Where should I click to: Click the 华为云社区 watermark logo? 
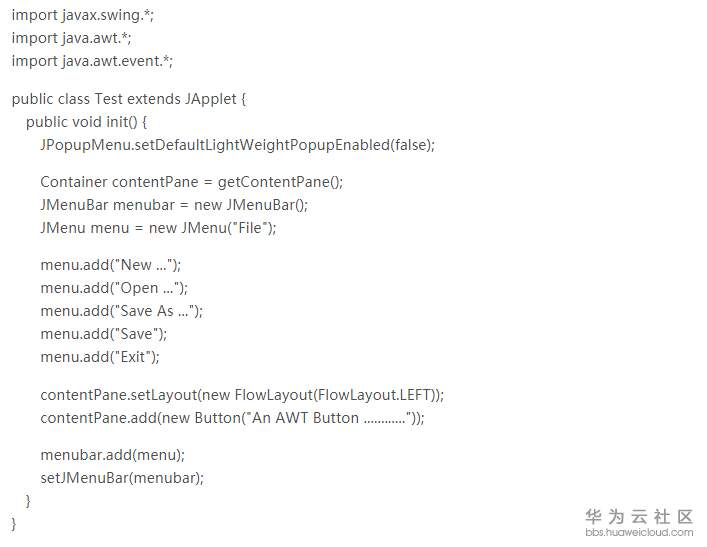coord(639,516)
